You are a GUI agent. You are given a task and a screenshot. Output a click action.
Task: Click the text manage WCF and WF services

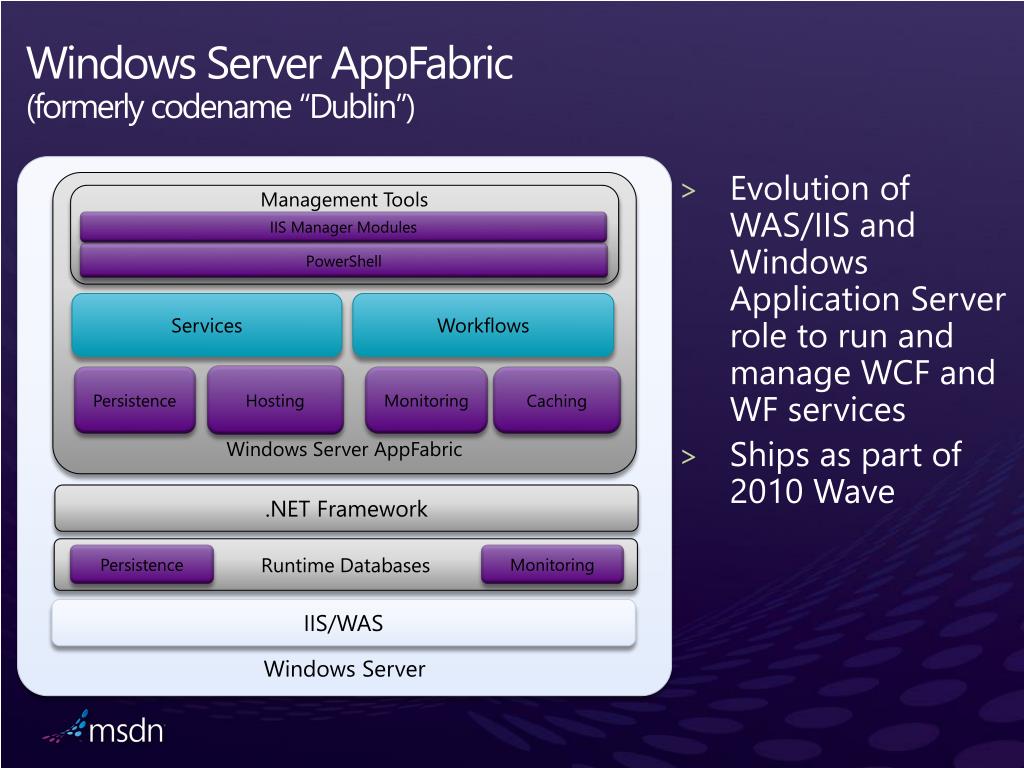[863, 391]
